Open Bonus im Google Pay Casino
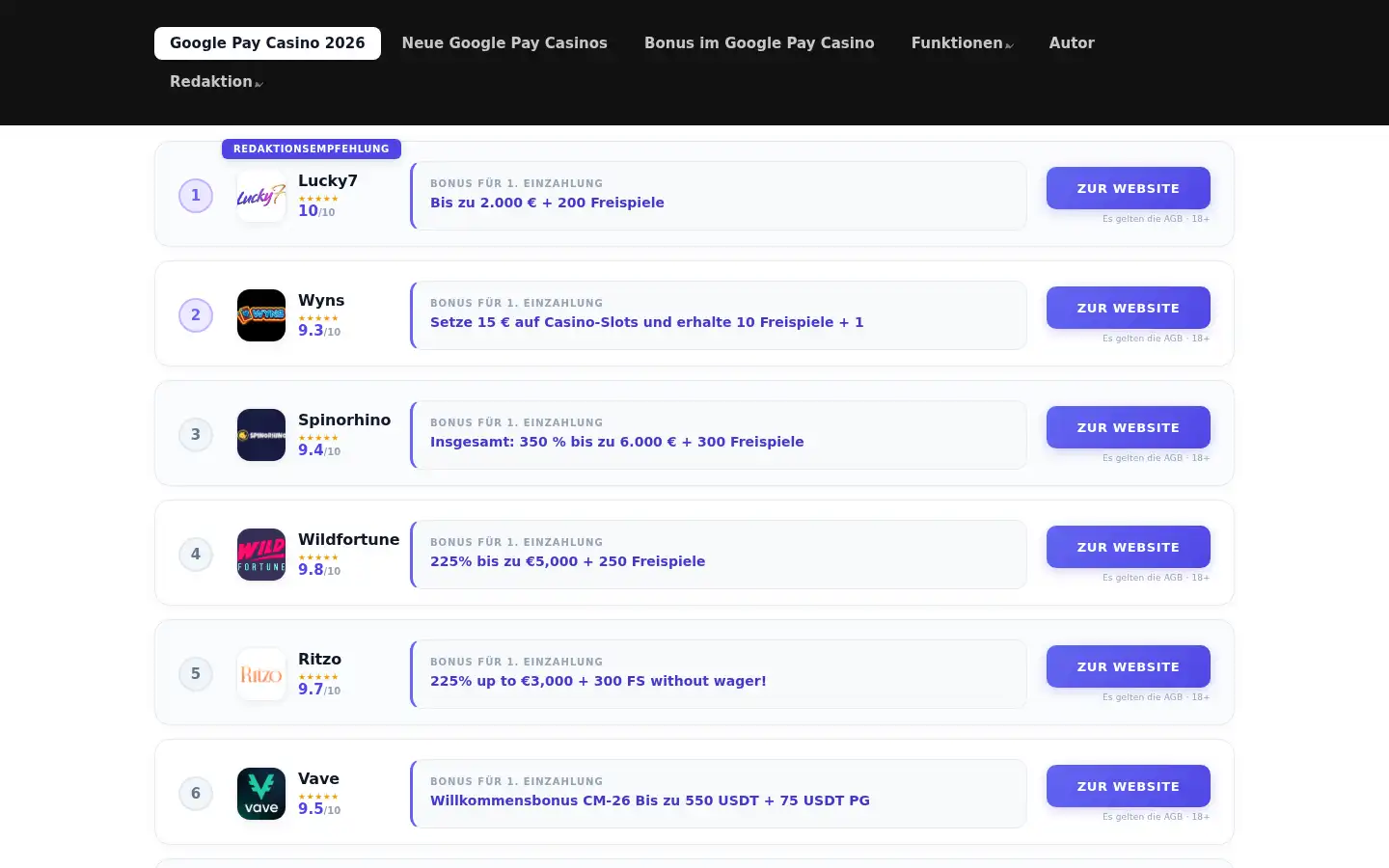This screenshot has height=868, width=1389. 759,43
